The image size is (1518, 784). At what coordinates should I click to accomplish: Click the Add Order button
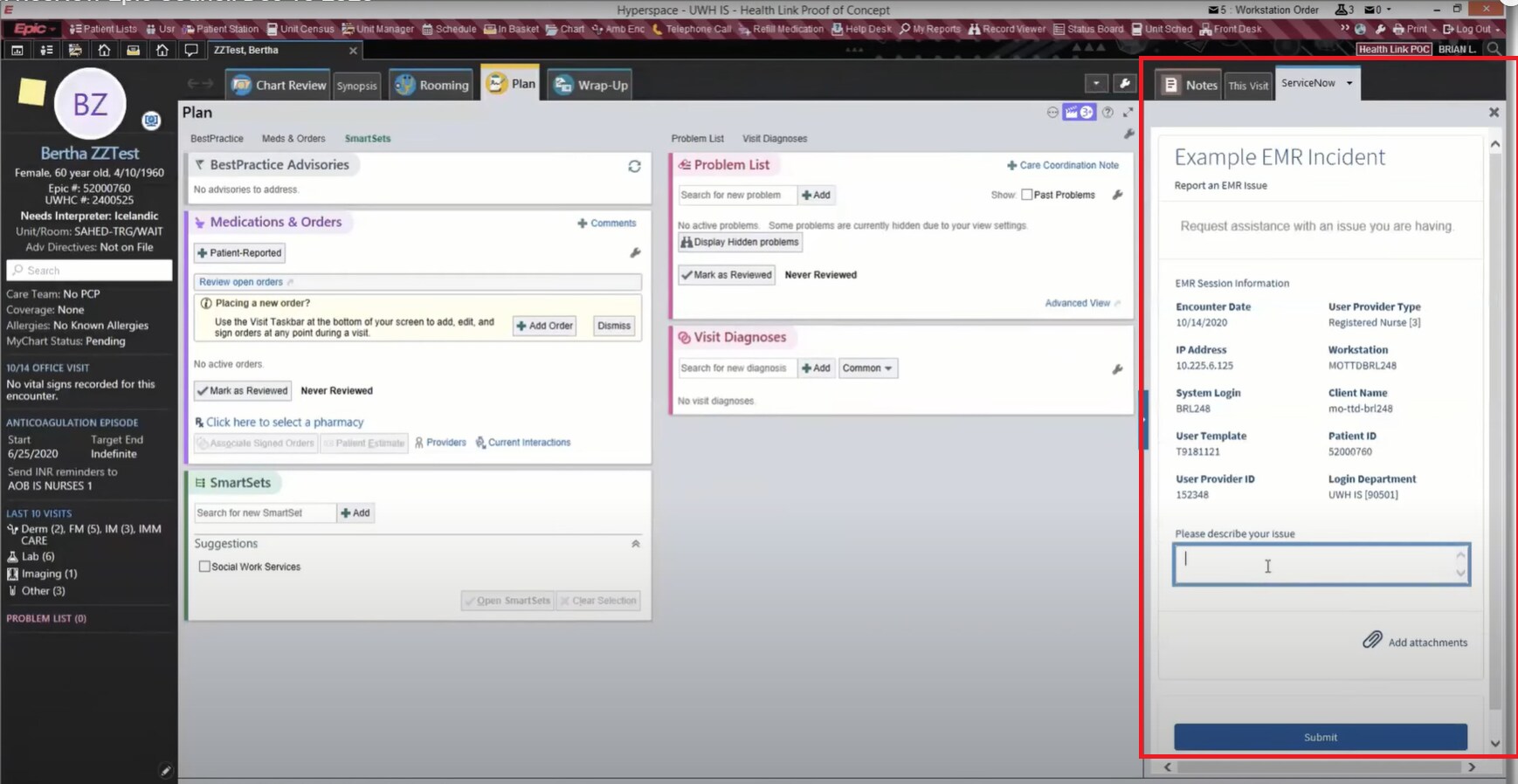(544, 326)
